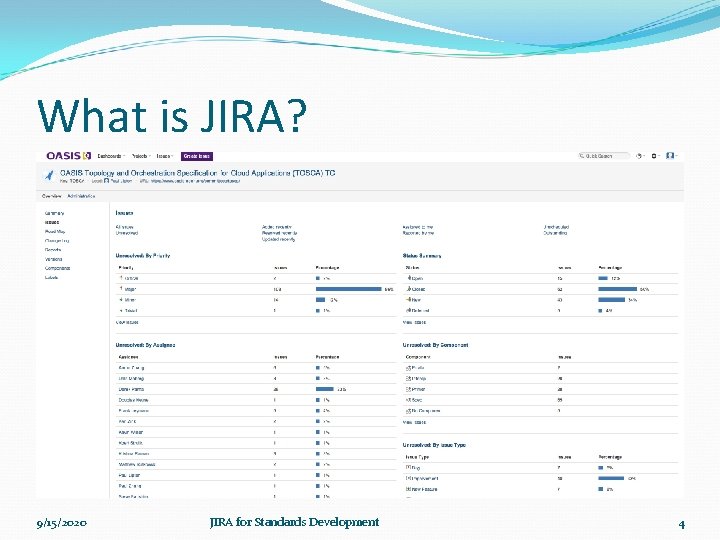Click the Trivial priority arrow icon
This screenshot has width=720, height=540.
point(121,310)
